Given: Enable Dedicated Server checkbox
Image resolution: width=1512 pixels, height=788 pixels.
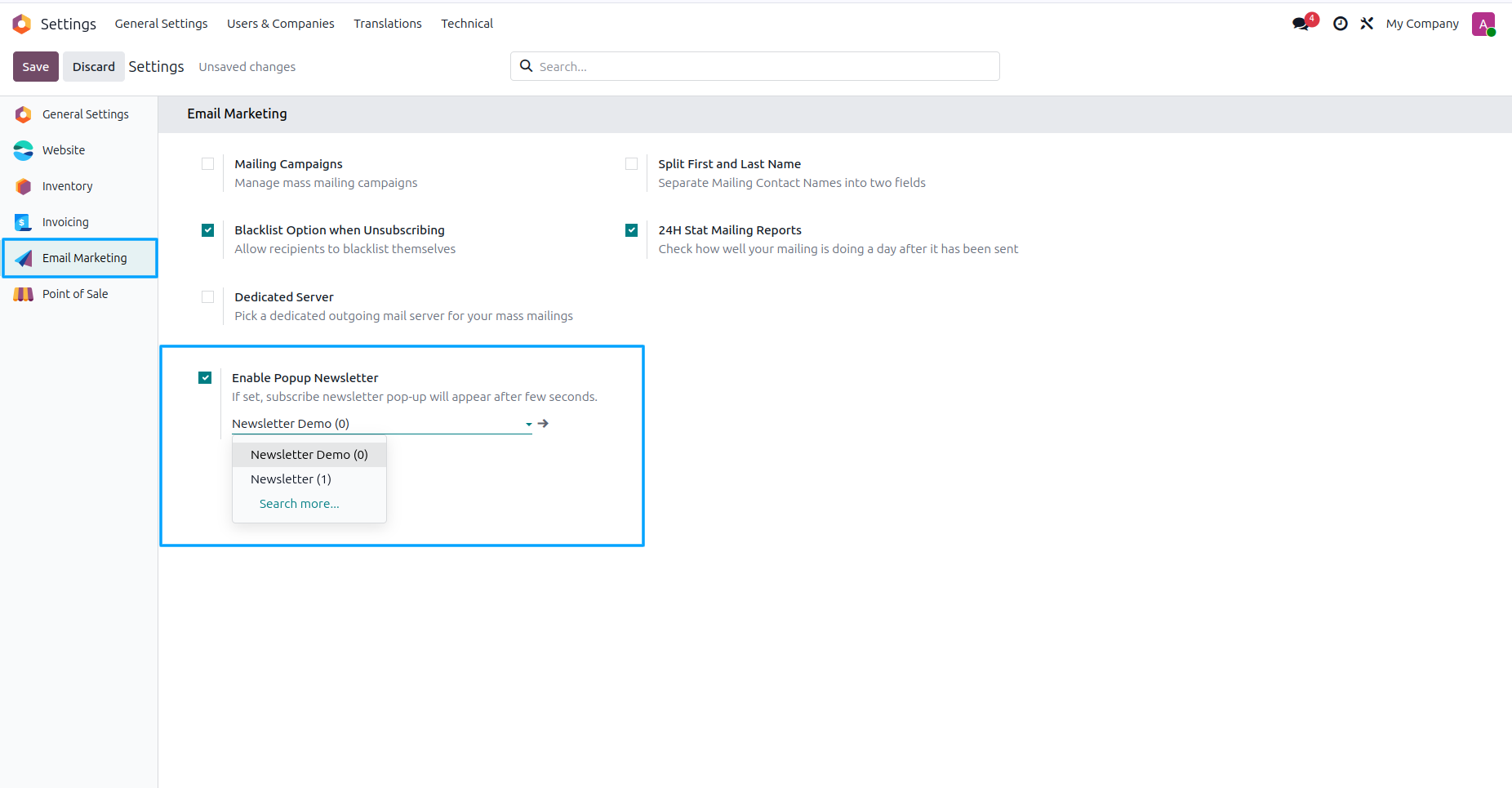Looking at the screenshot, I should [208, 297].
